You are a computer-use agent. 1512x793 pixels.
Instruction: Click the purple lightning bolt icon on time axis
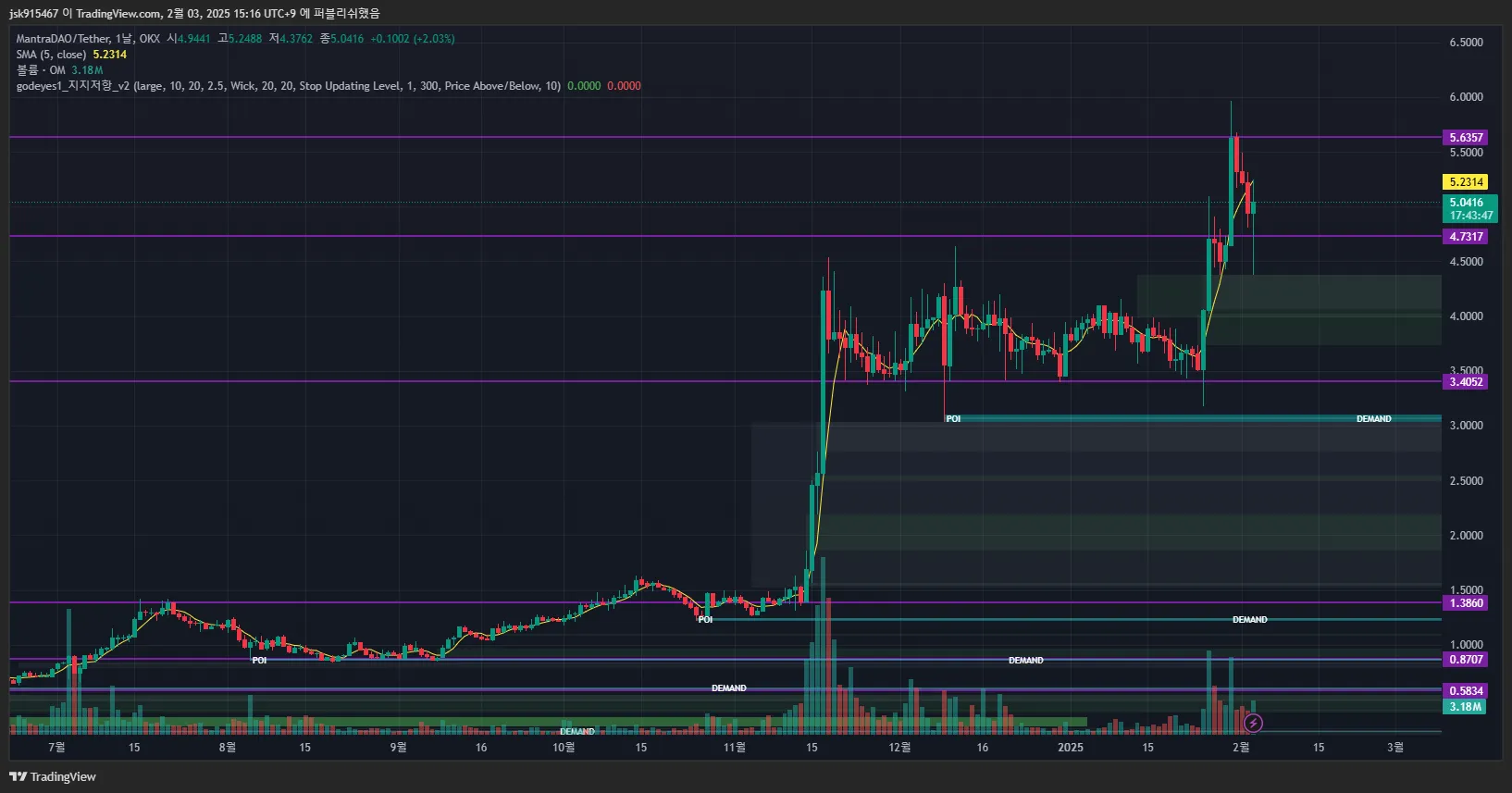coord(1253,723)
